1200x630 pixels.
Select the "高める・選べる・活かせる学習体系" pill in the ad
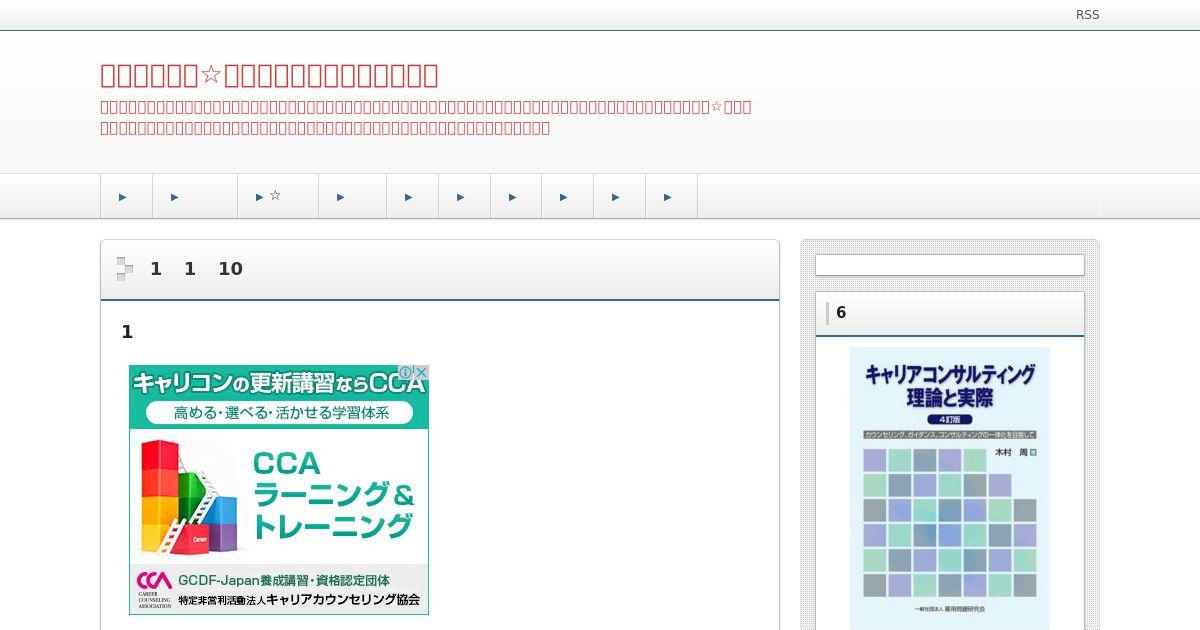279,412
